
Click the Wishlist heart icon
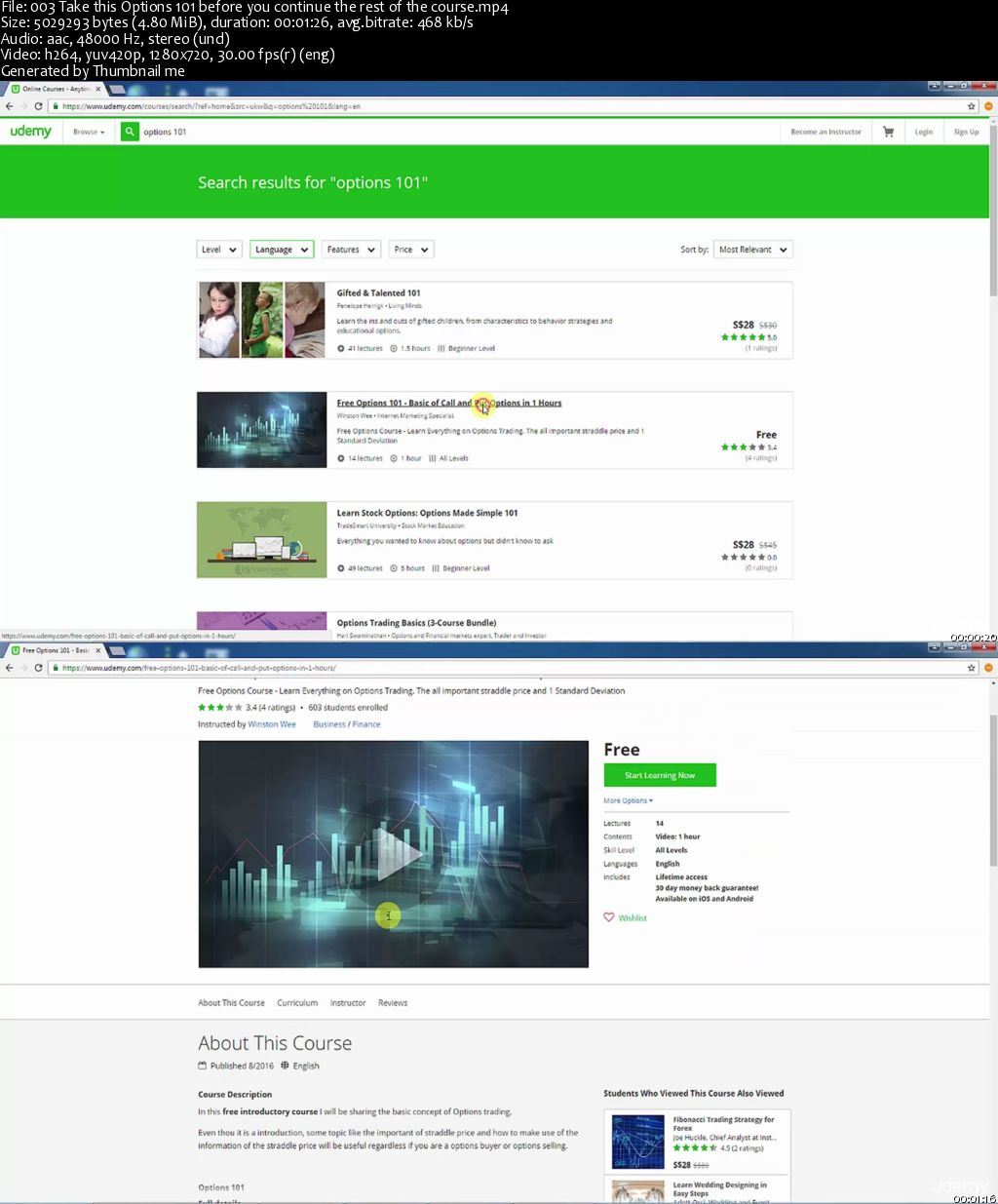[x=609, y=917]
